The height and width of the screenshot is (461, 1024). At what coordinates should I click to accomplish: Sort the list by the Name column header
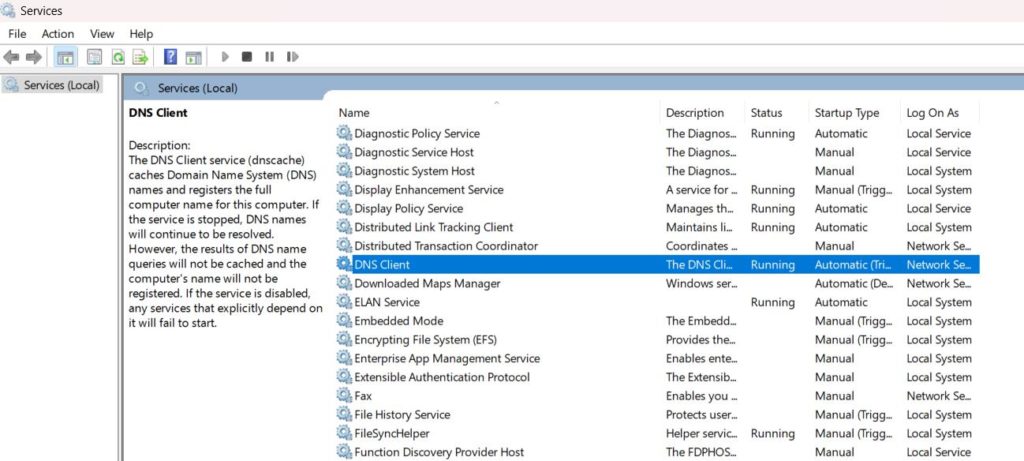click(x=354, y=113)
